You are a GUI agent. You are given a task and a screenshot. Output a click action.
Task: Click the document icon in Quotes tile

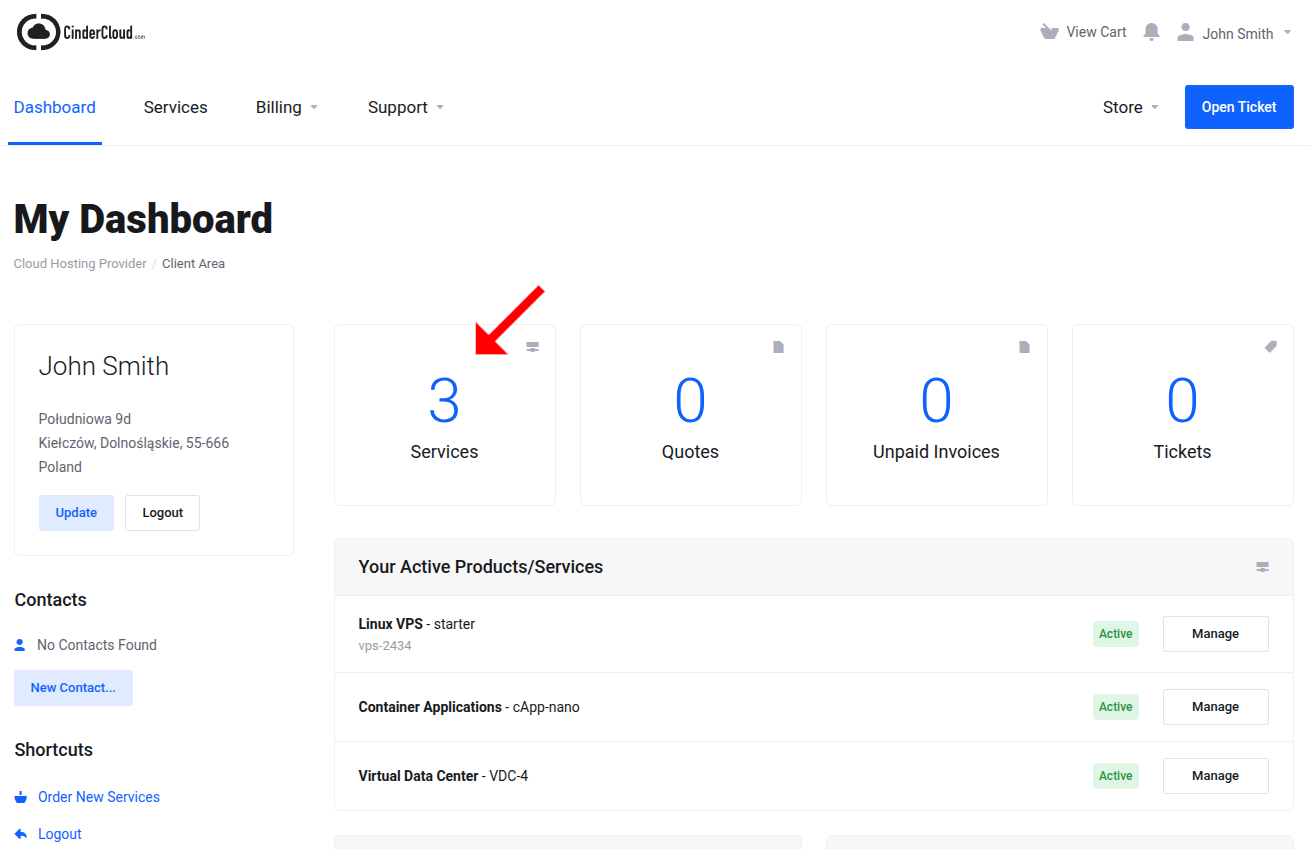(x=779, y=347)
